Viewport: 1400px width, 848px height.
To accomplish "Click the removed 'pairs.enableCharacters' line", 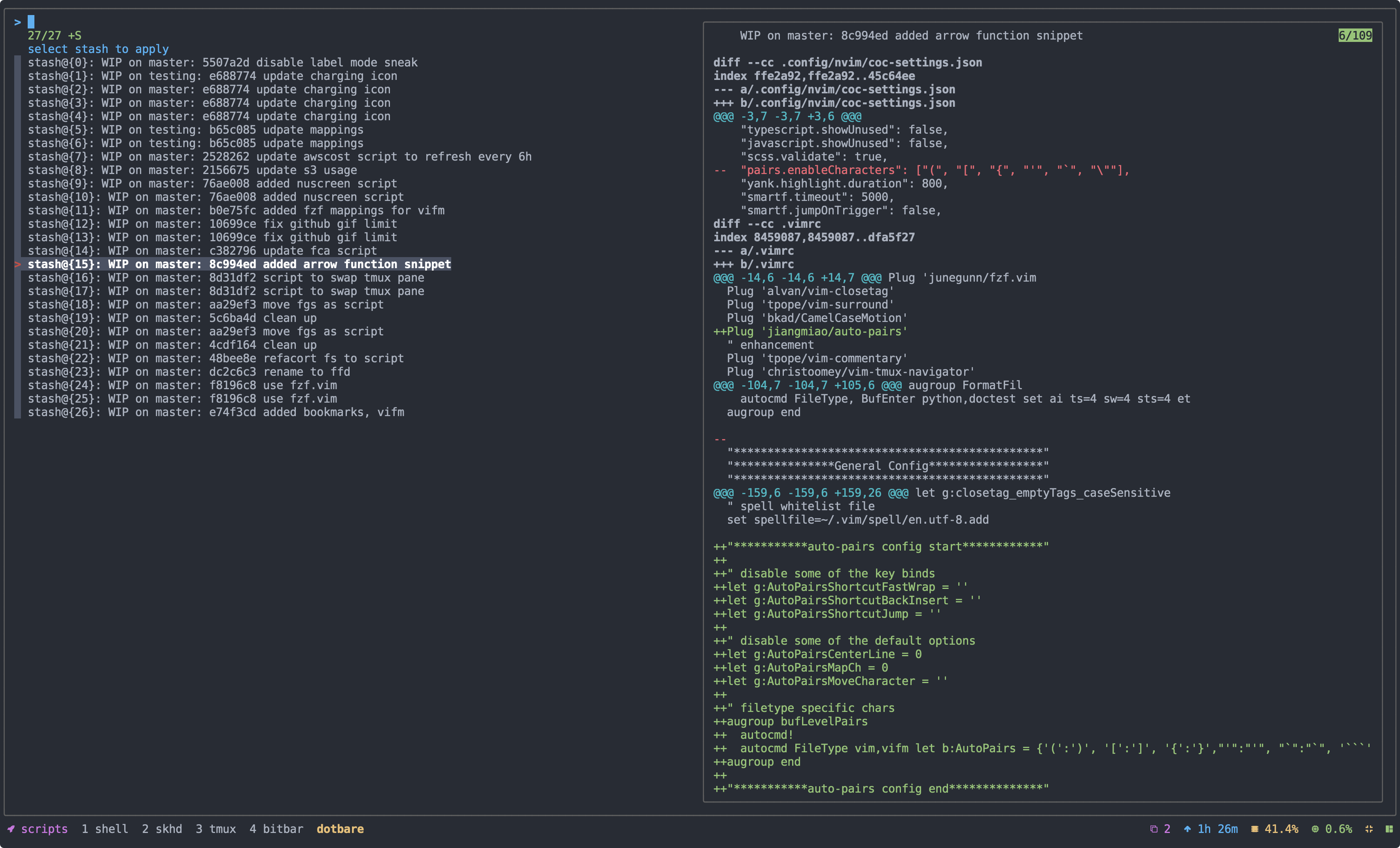I will tap(921, 170).
